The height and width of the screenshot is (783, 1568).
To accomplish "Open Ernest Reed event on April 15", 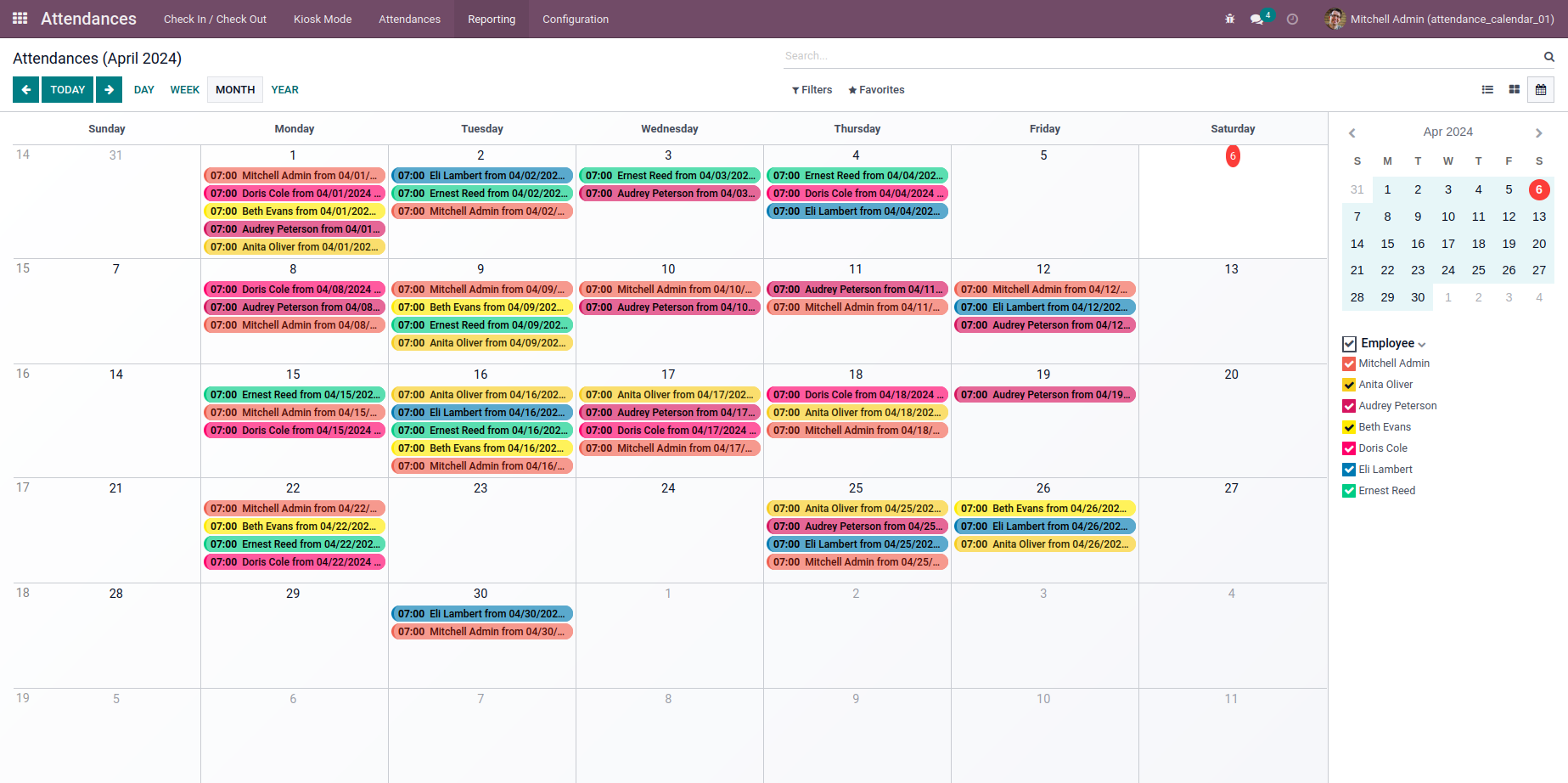I will 295,395.
